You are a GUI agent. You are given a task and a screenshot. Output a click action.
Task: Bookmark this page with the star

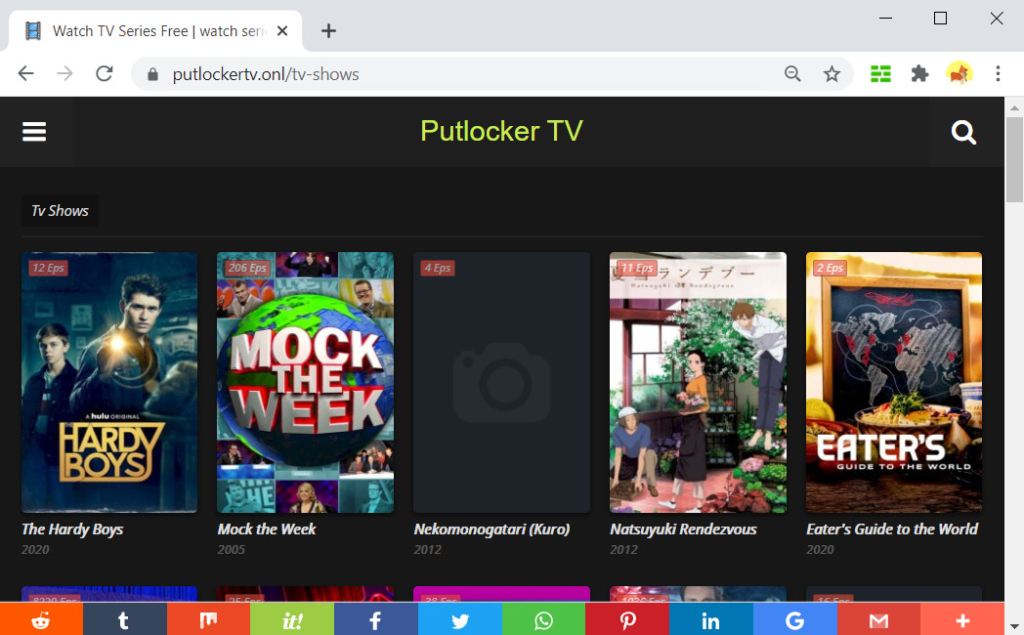click(x=831, y=74)
